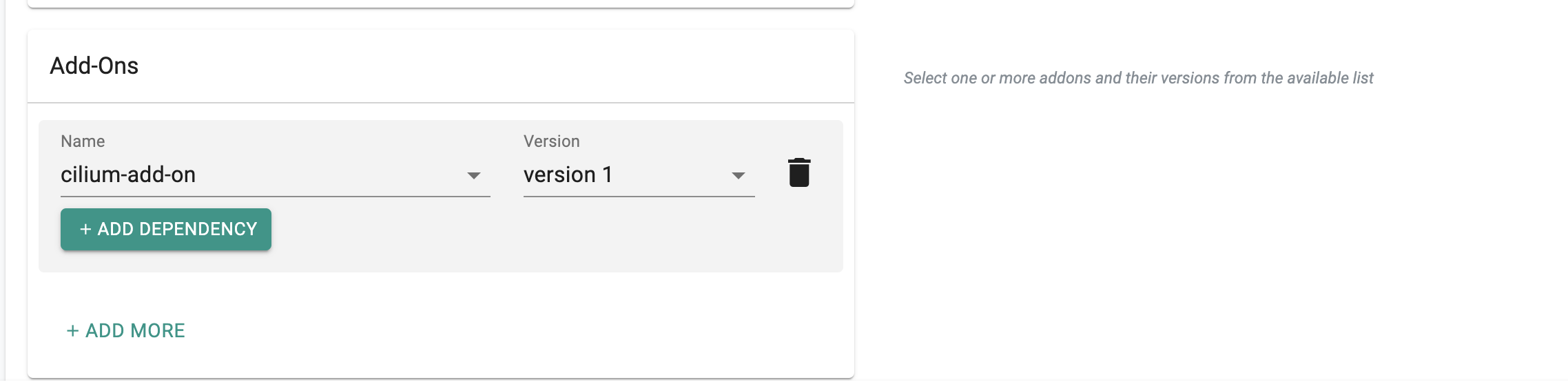Click the Version field label
The width and height of the screenshot is (1568, 389).
point(551,141)
